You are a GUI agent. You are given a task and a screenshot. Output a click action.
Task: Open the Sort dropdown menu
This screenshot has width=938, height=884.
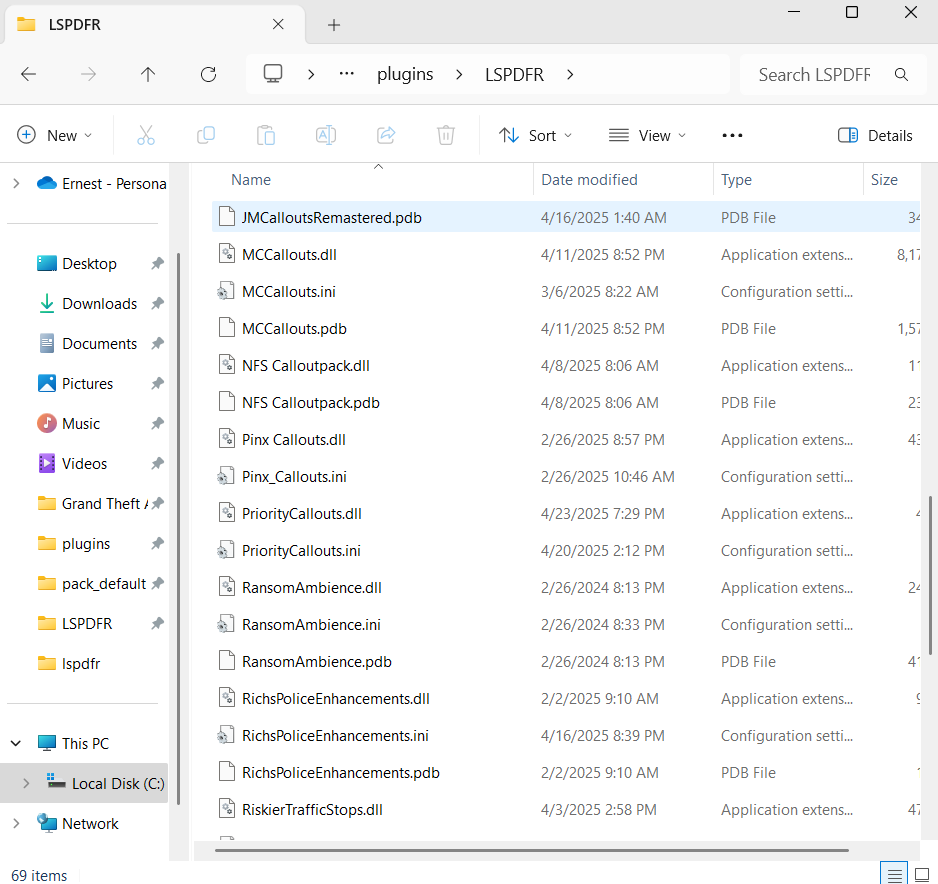point(536,135)
